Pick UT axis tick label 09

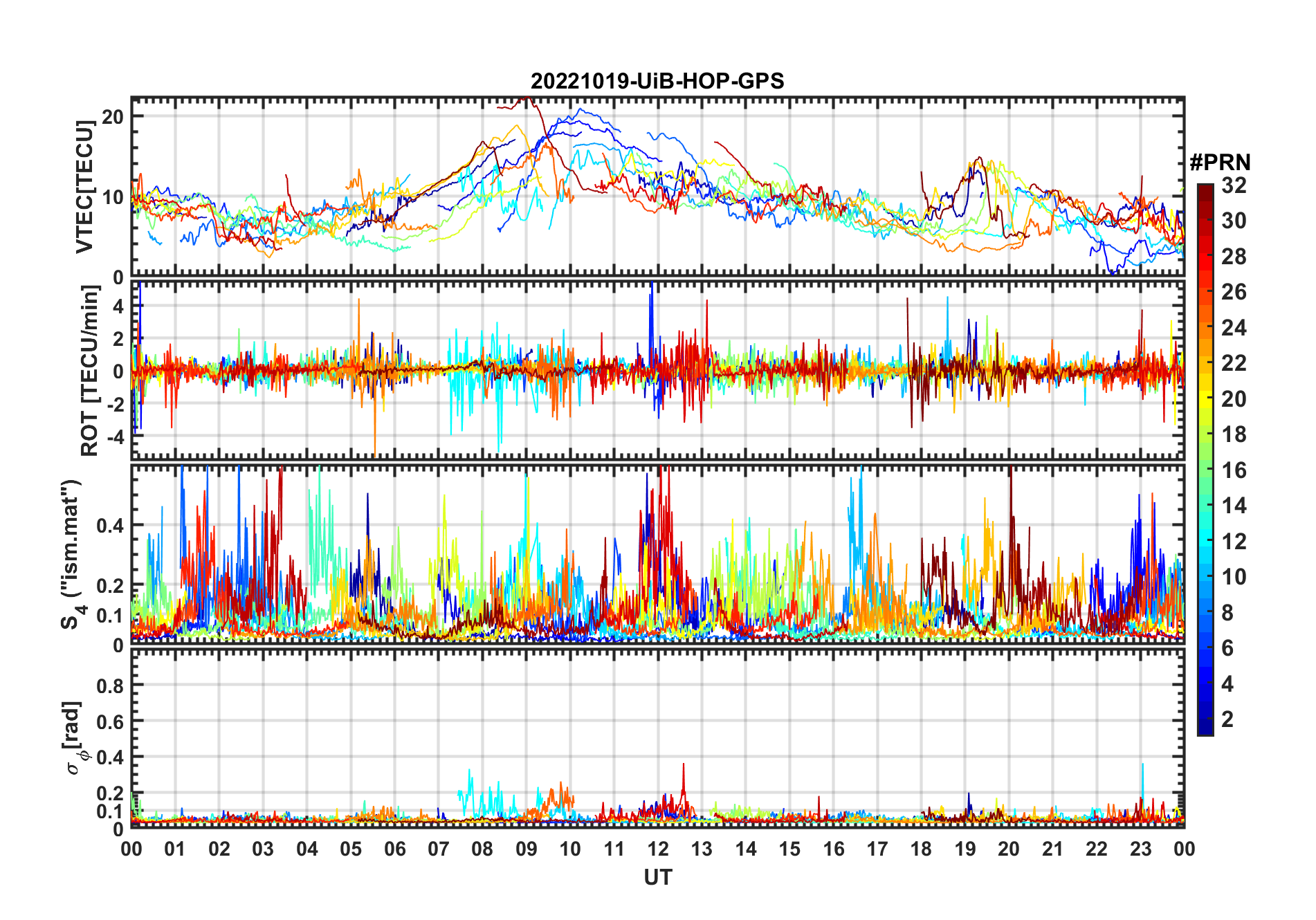coord(527,849)
